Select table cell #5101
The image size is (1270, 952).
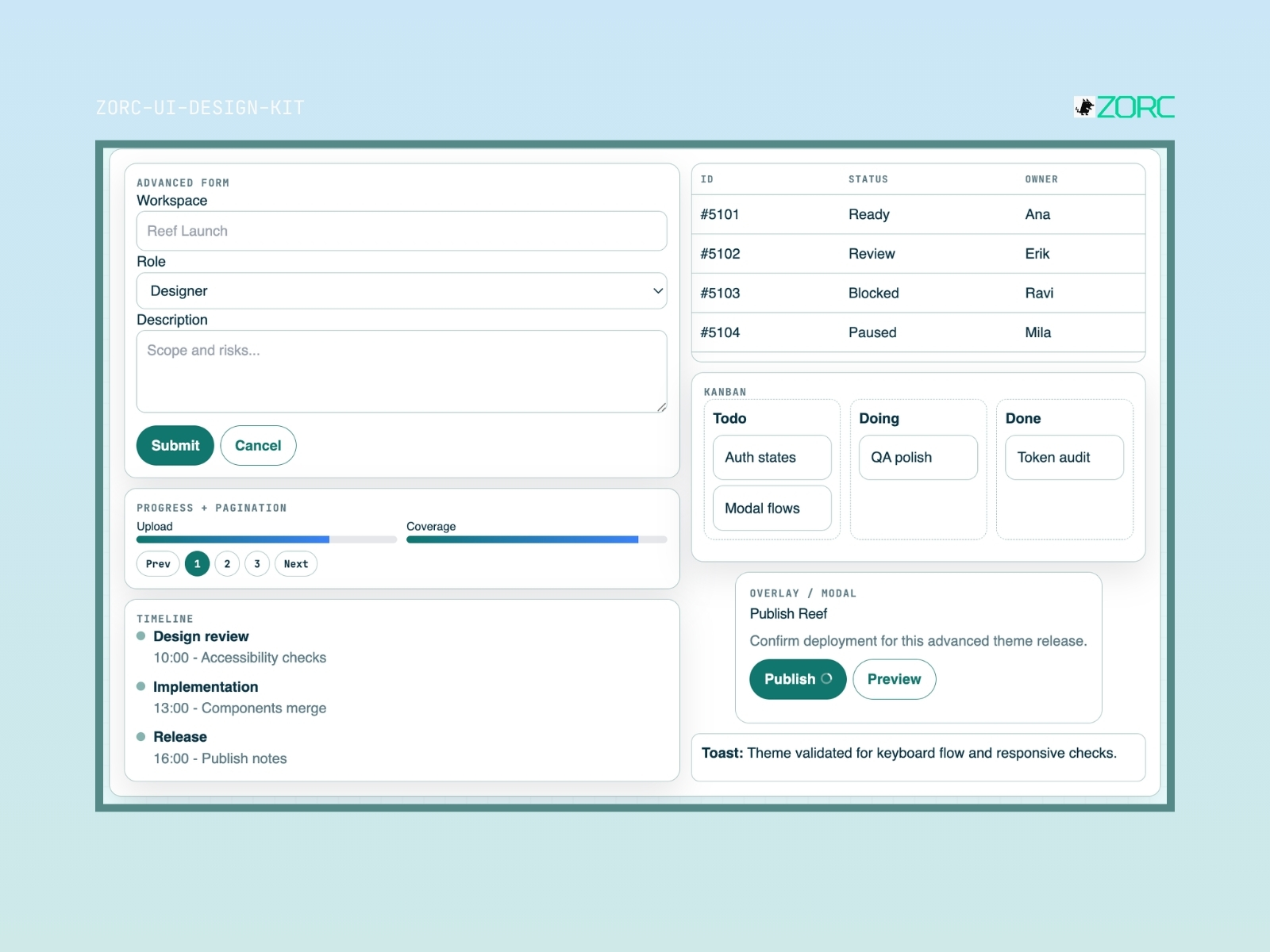[x=720, y=214]
